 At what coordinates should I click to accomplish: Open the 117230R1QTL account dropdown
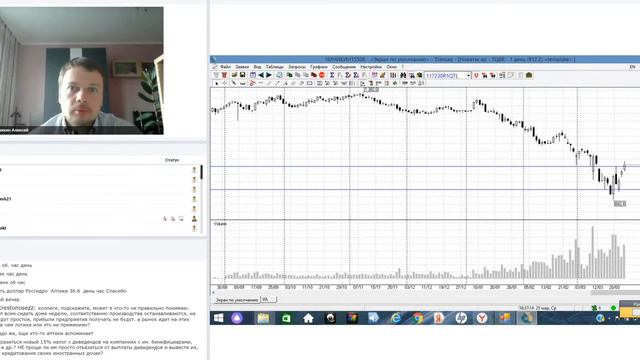[469, 76]
